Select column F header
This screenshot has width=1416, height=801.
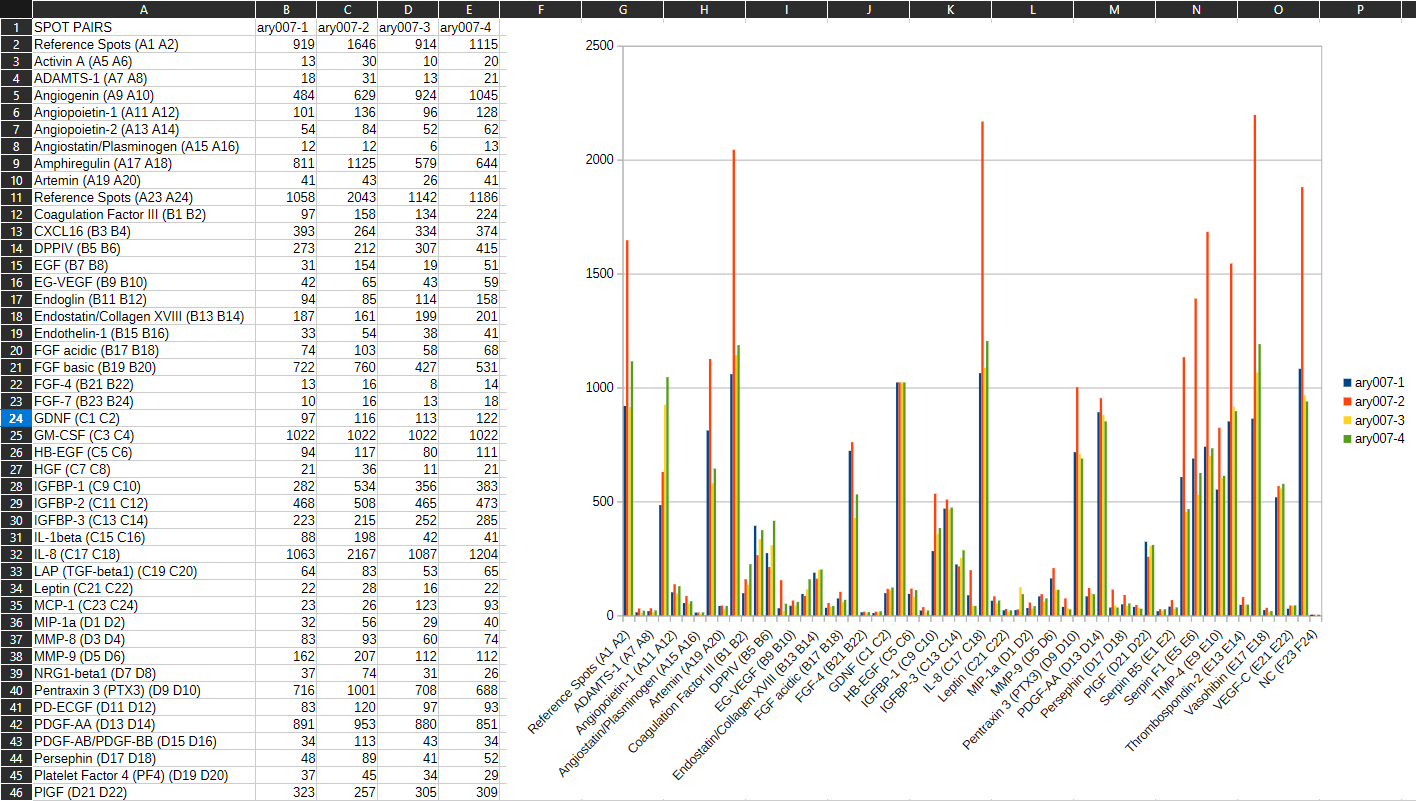click(540, 9)
